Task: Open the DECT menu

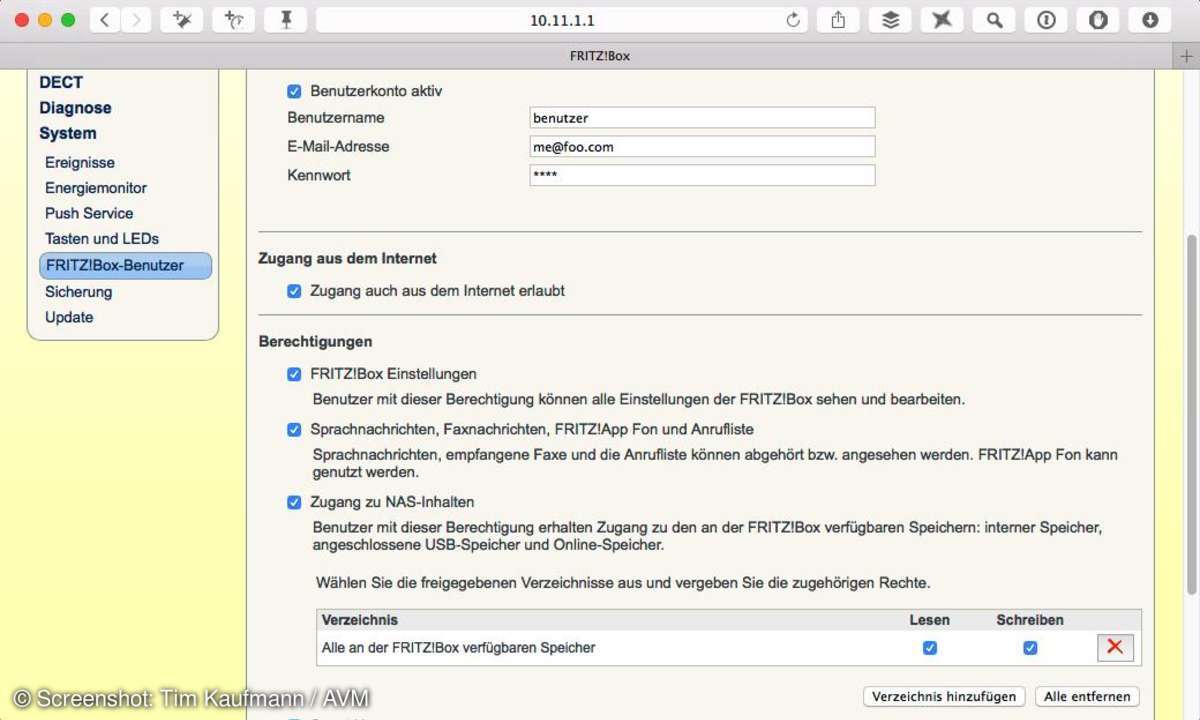Action: coord(61,82)
